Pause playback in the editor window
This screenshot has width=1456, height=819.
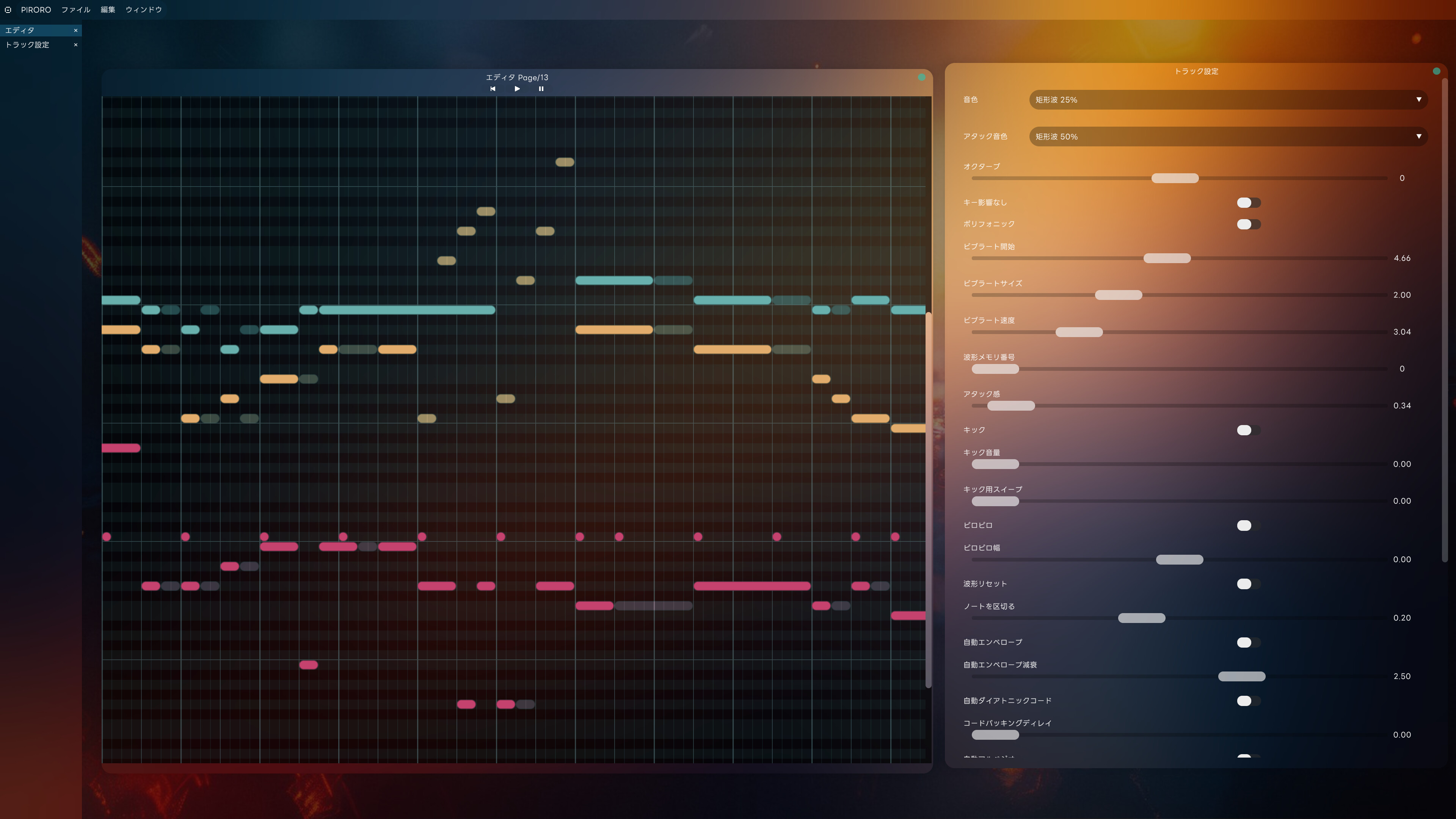(541, 89)
